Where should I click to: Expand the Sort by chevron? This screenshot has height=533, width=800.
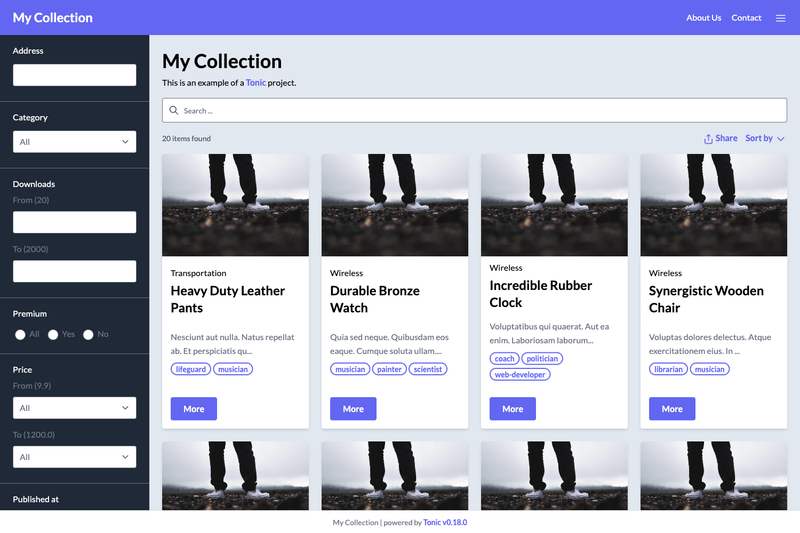[x=781, y=139]
